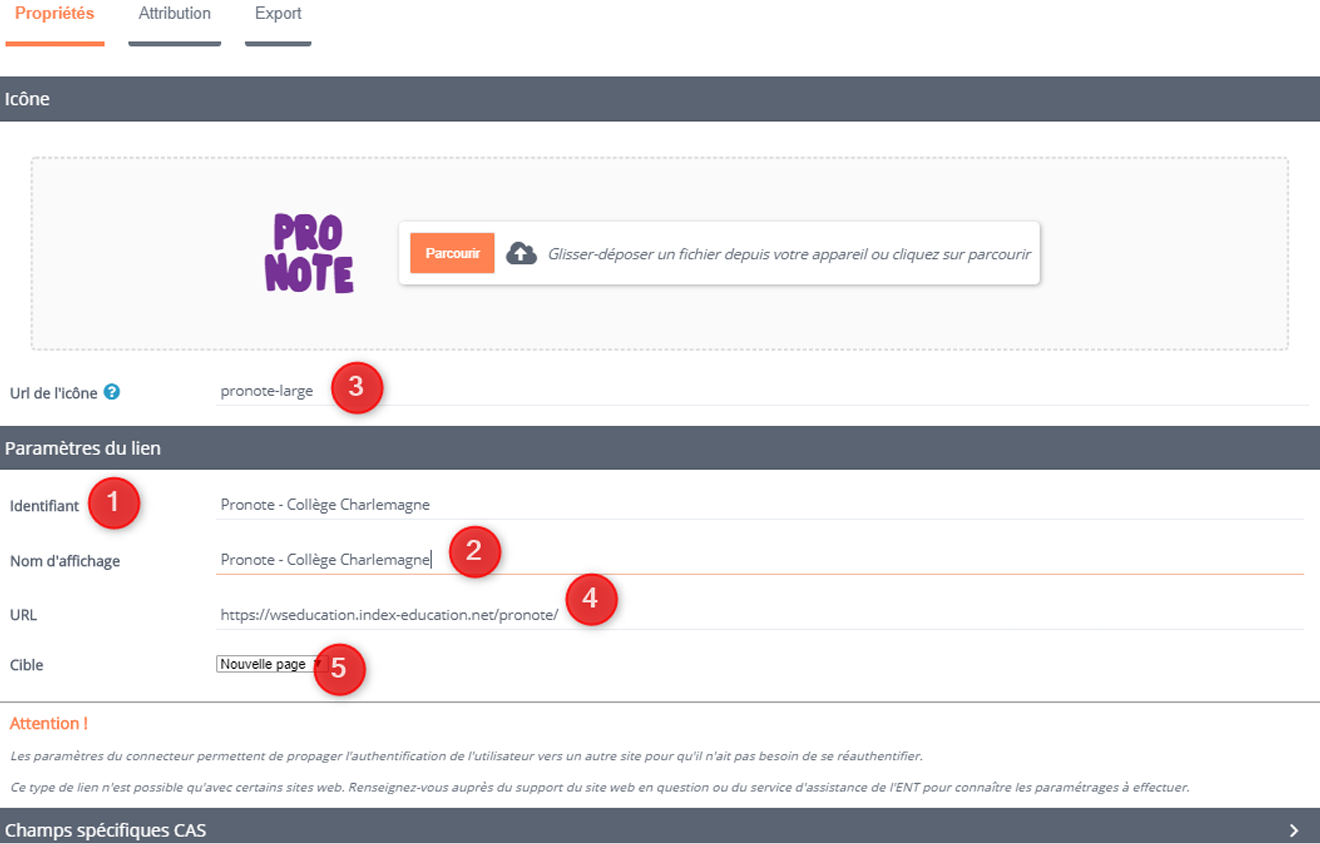Click red marker number 3
The width and height of the screenshot is (1320, 844).
pos(356,389)
